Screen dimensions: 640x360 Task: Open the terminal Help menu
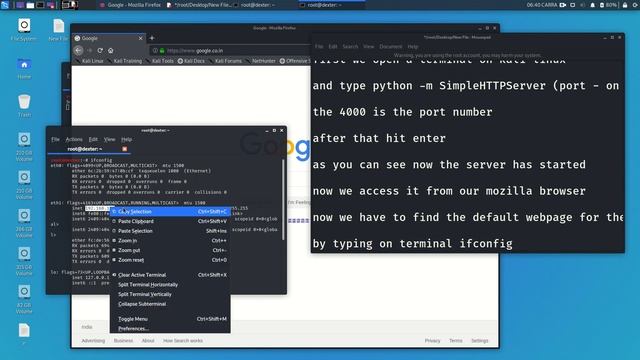click(127, 139)
